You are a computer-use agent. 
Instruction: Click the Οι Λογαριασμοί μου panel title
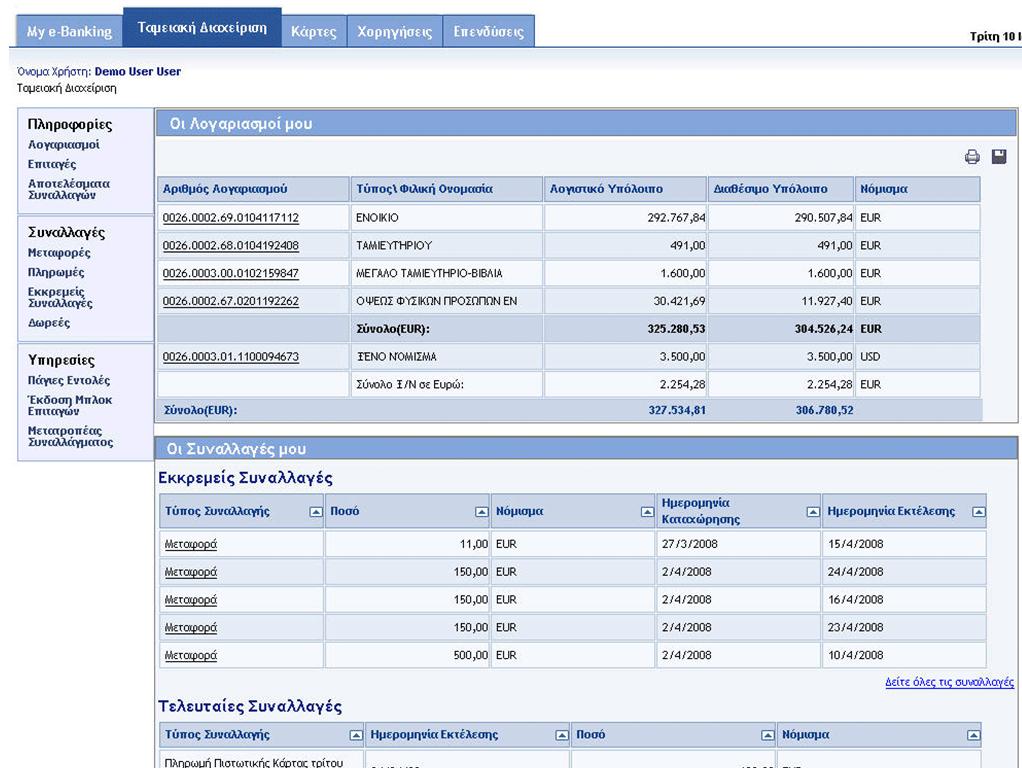tap(241, 124)
